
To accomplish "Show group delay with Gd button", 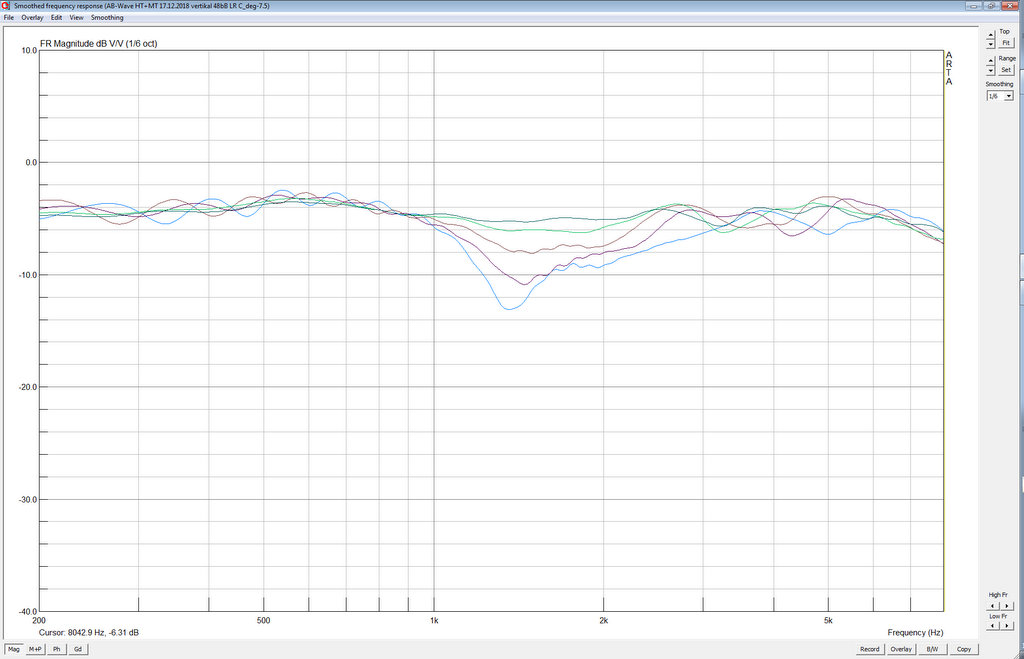I will pos(78,649).
